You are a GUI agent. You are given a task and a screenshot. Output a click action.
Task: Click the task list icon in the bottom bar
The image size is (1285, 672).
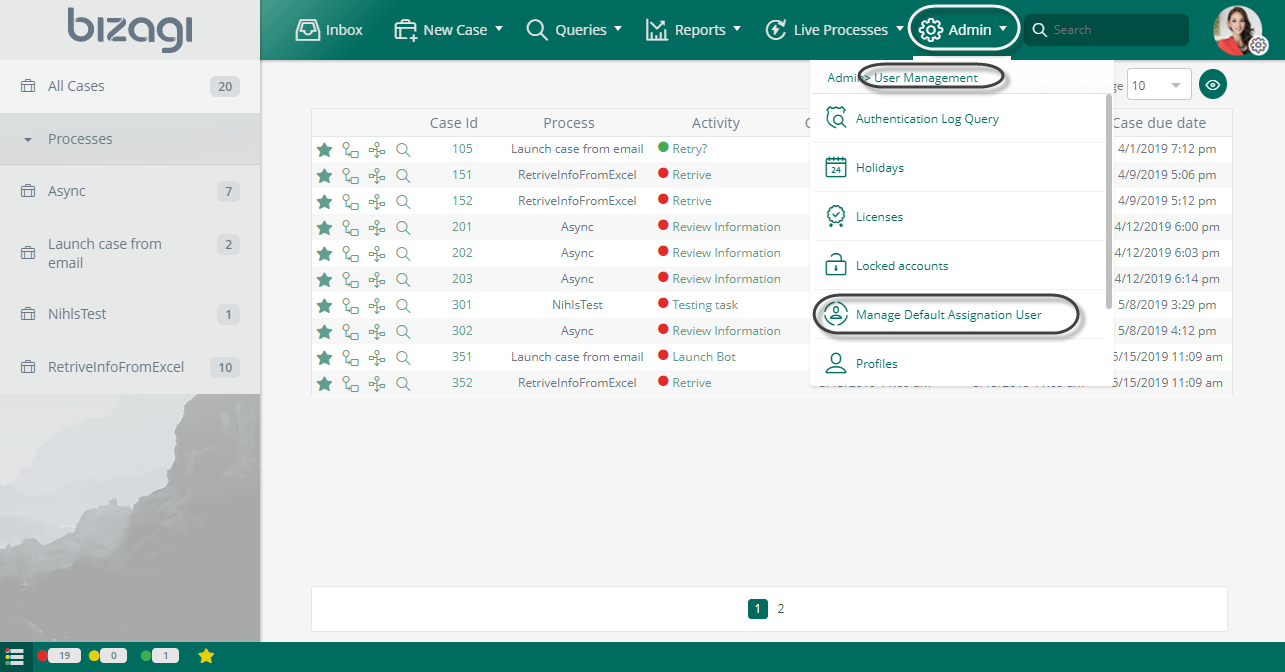[x=15, y=656]
